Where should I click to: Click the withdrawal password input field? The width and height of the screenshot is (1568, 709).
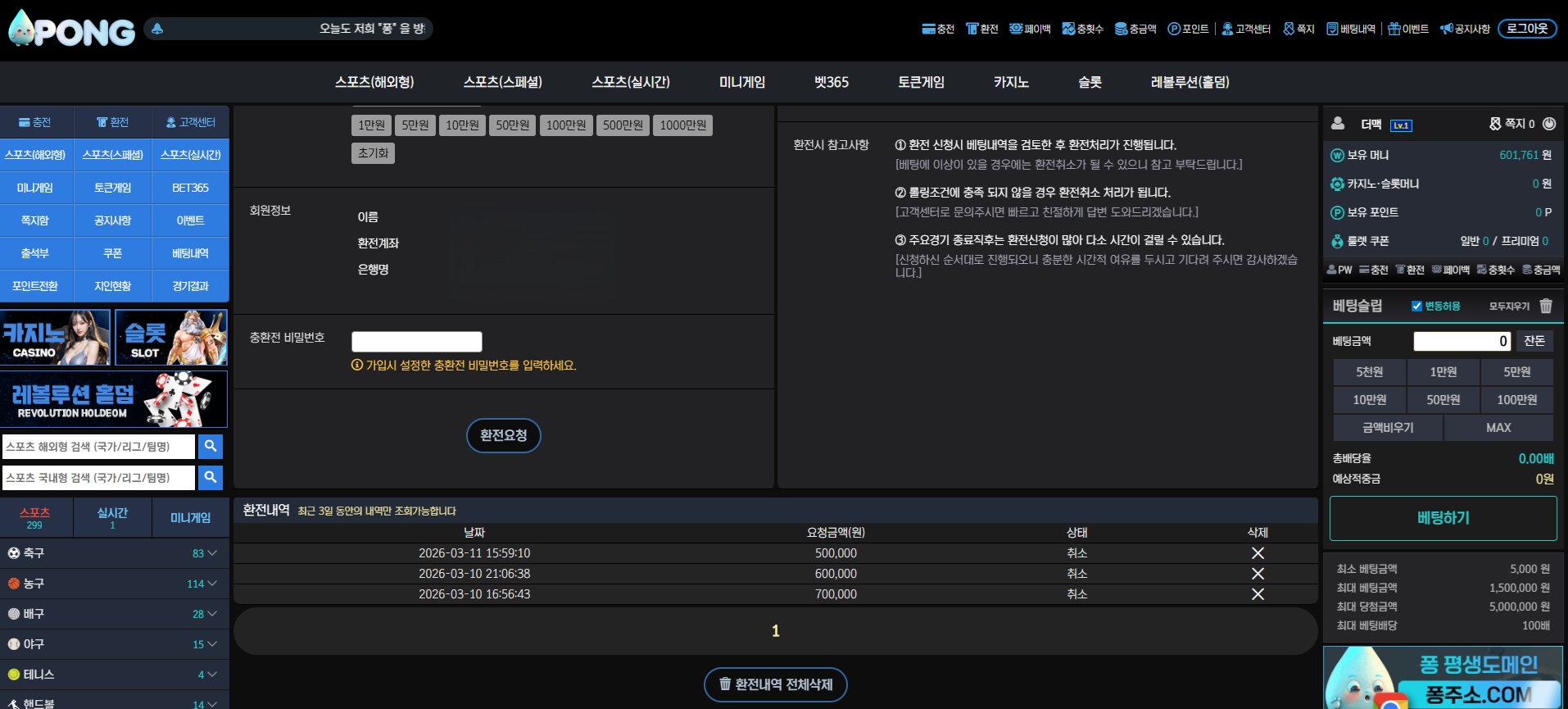pos(416,341)
